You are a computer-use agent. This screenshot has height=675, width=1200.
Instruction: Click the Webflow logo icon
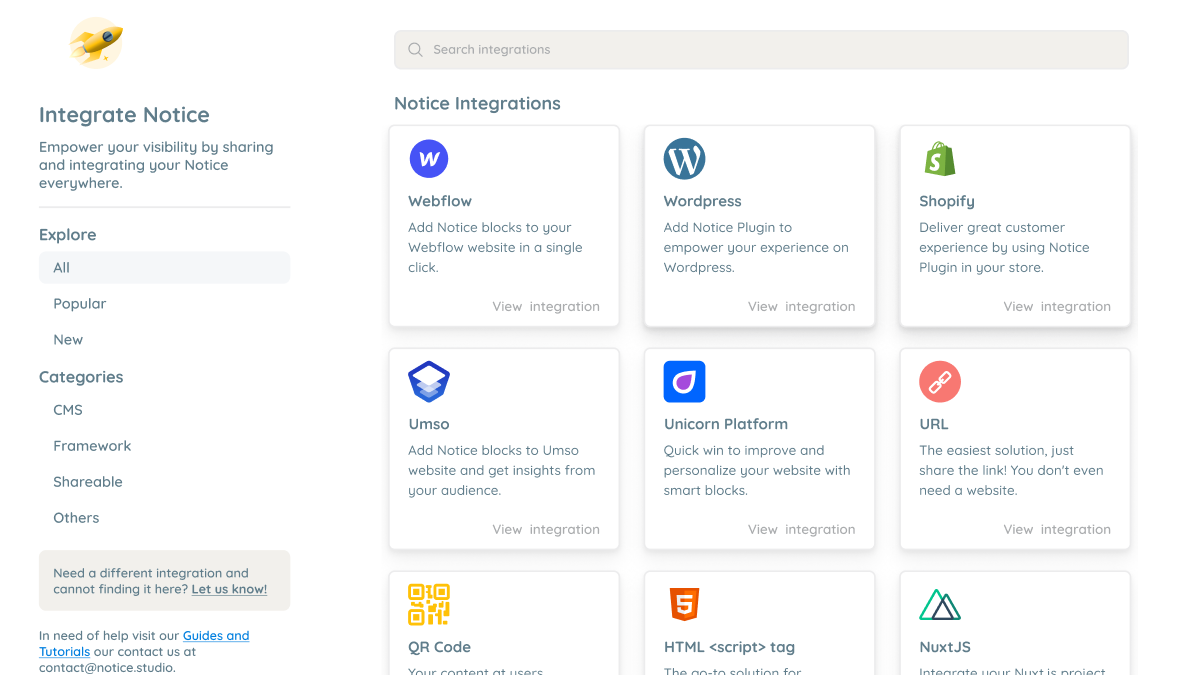[429, 158]
